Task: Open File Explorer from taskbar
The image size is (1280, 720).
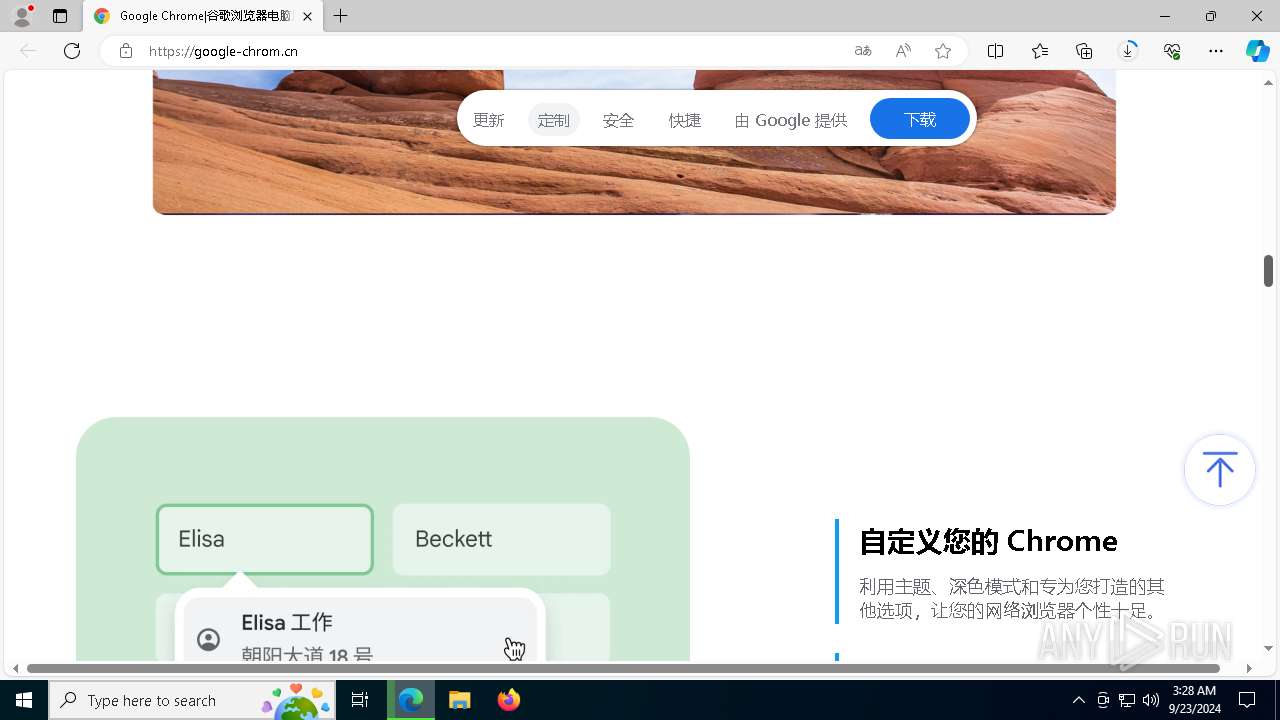Action: pos(460,700)
